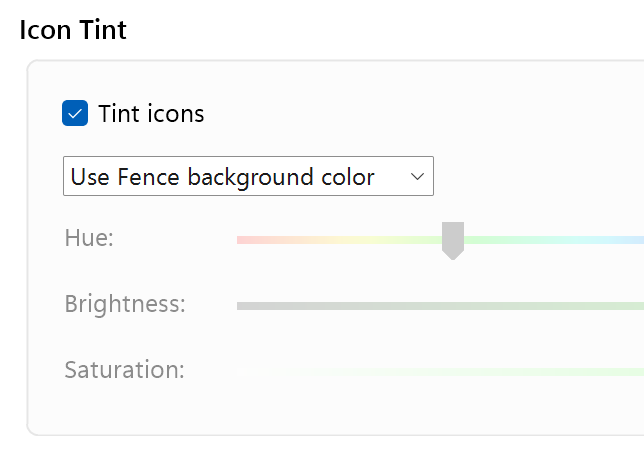This screenshot has width=644, height=454.
Task: Click the Hue slider thumb handle
Action: (453, 240)
